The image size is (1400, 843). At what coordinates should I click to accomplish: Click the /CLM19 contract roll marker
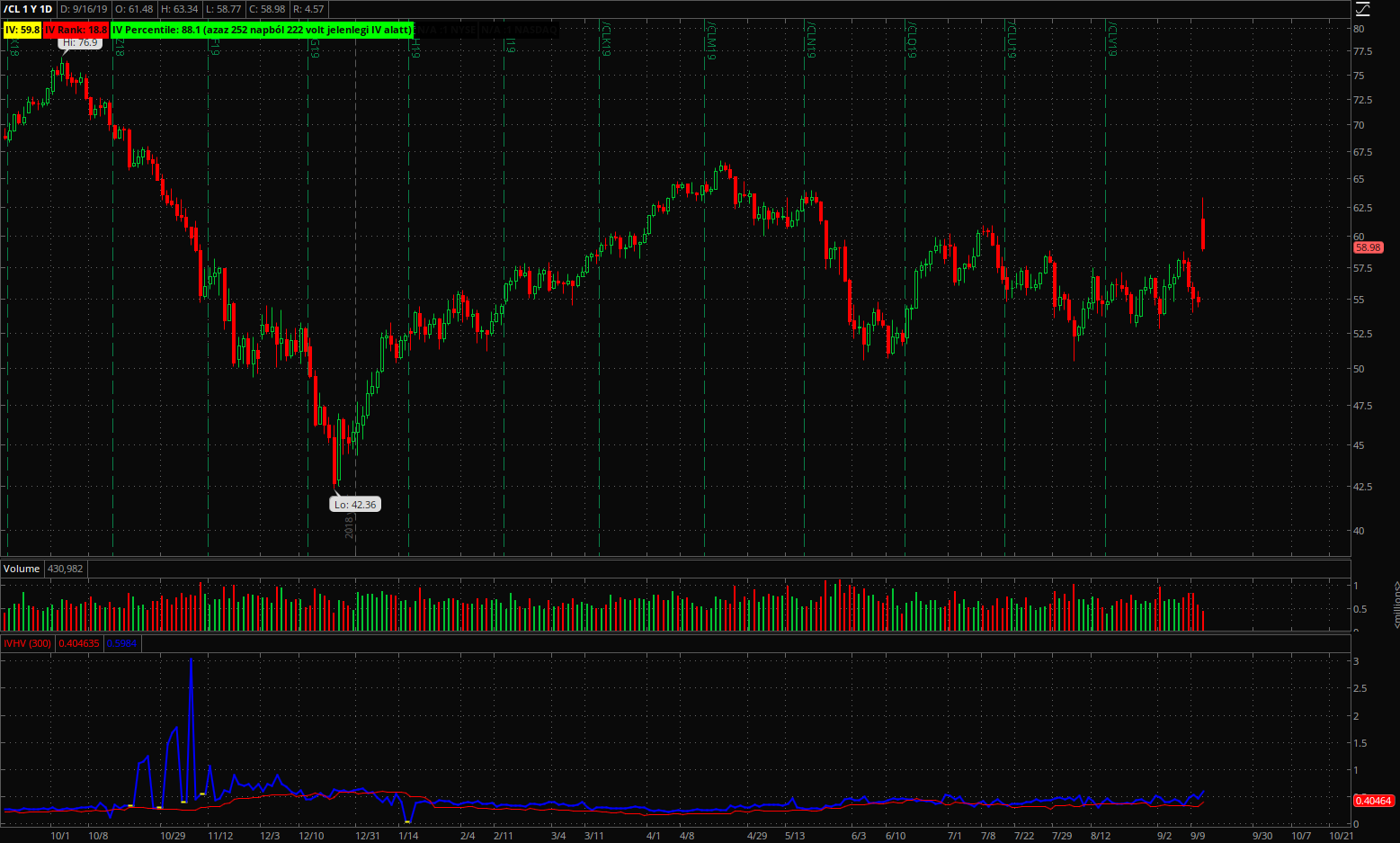pyautogui.click(x=711, y=41)
